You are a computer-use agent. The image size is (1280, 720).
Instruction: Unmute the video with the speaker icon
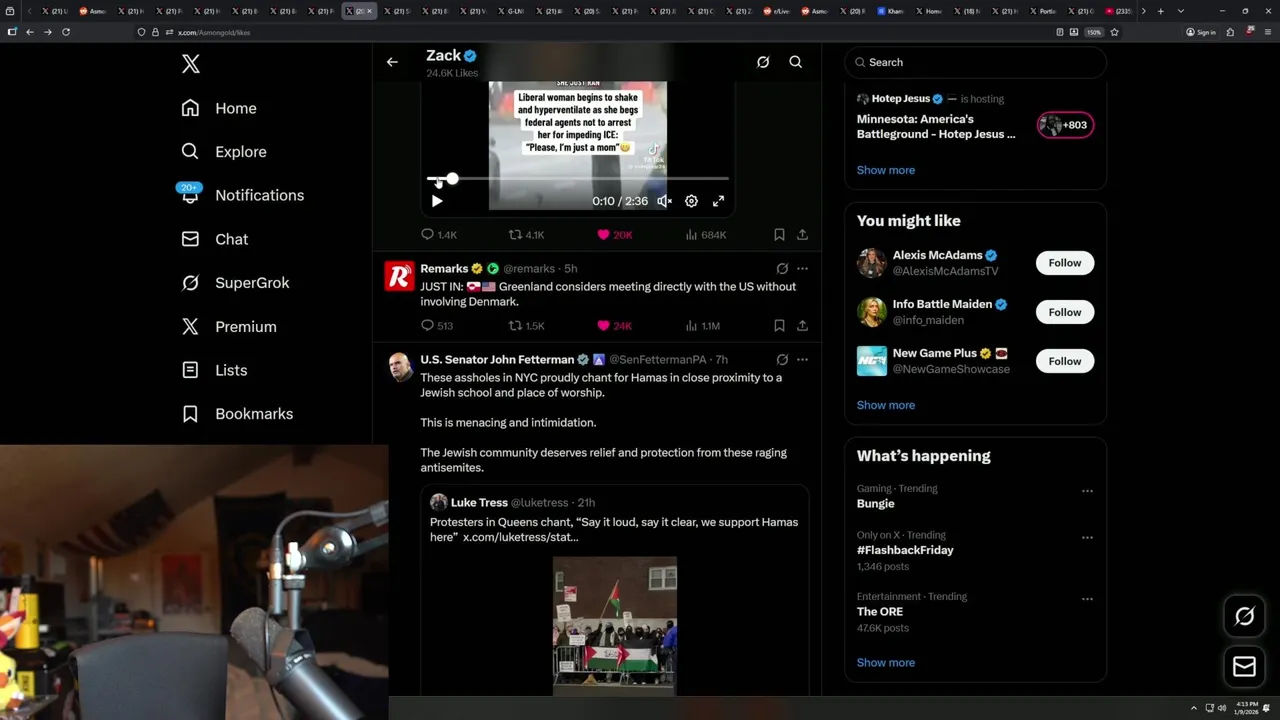point(664,201)
